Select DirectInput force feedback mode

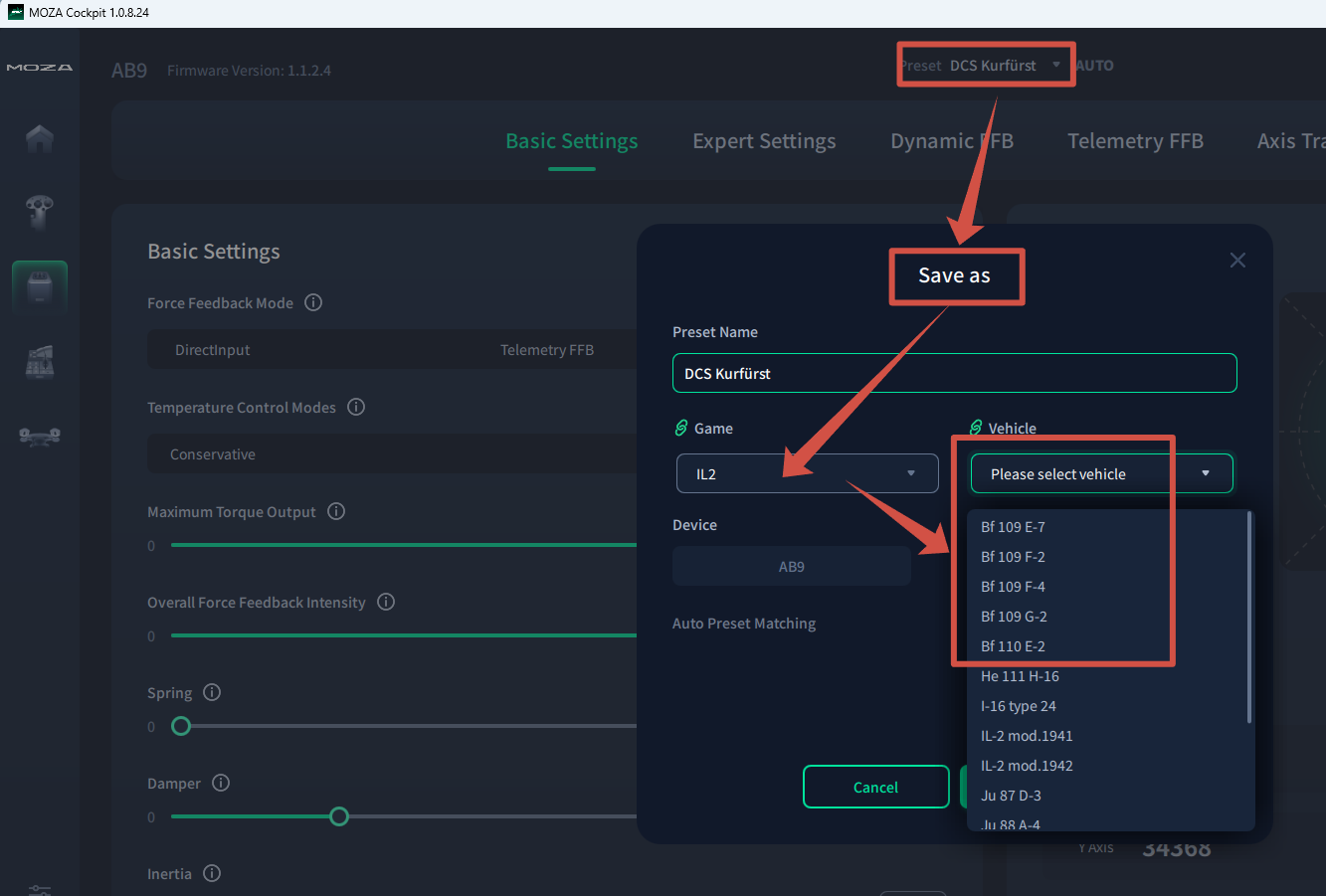(x=212, y=350)
